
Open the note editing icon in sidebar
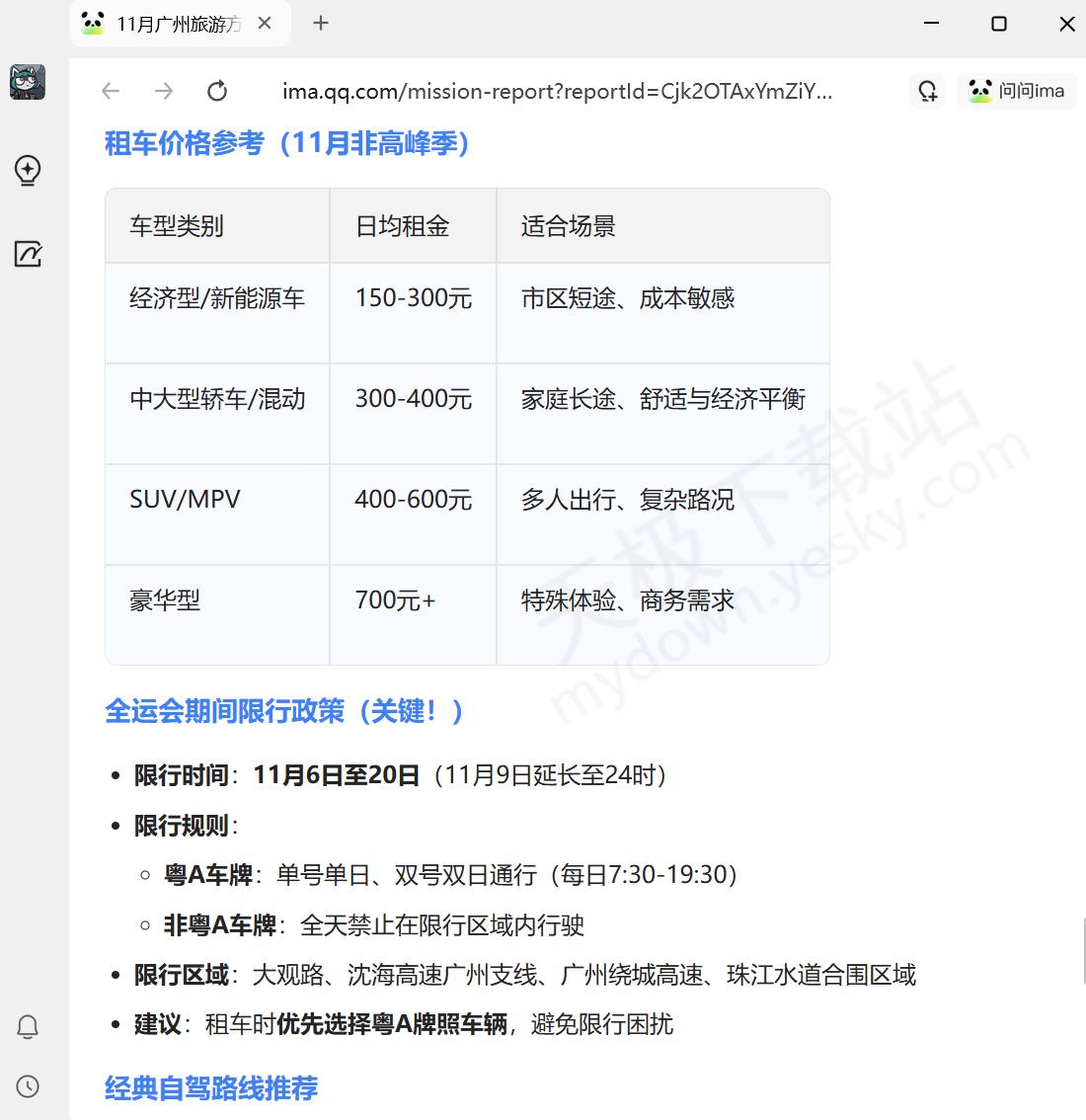(x=28, y=254)
